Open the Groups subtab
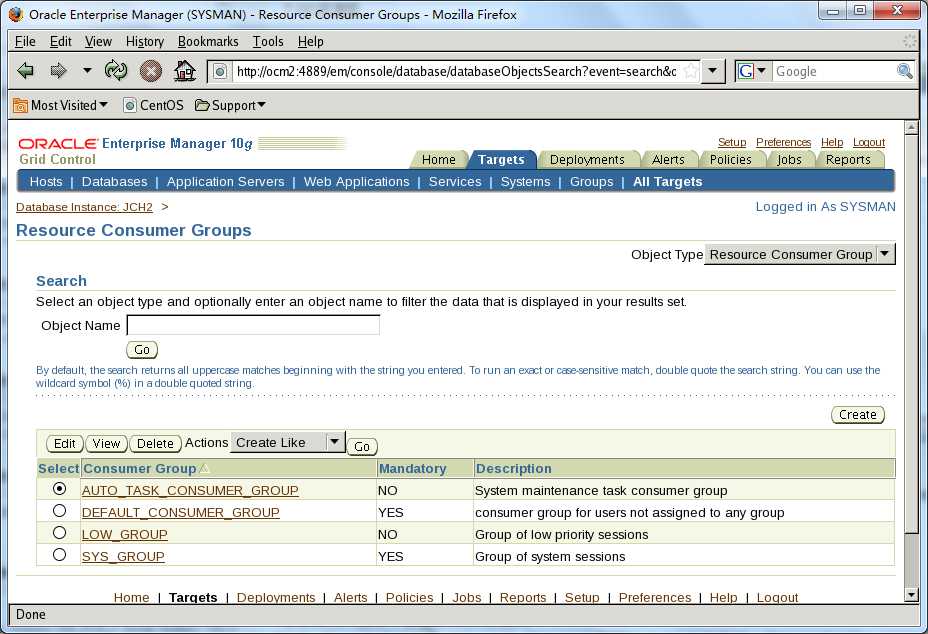Screen dimensions: 928x634 point(591,182)
